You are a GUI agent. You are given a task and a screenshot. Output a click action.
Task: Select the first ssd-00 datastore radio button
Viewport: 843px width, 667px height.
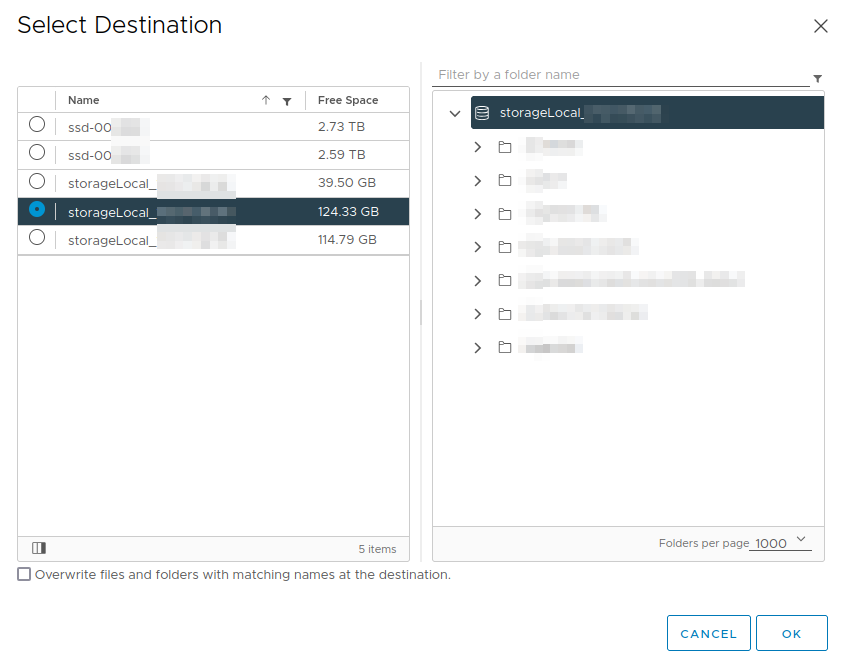(36, 126)
